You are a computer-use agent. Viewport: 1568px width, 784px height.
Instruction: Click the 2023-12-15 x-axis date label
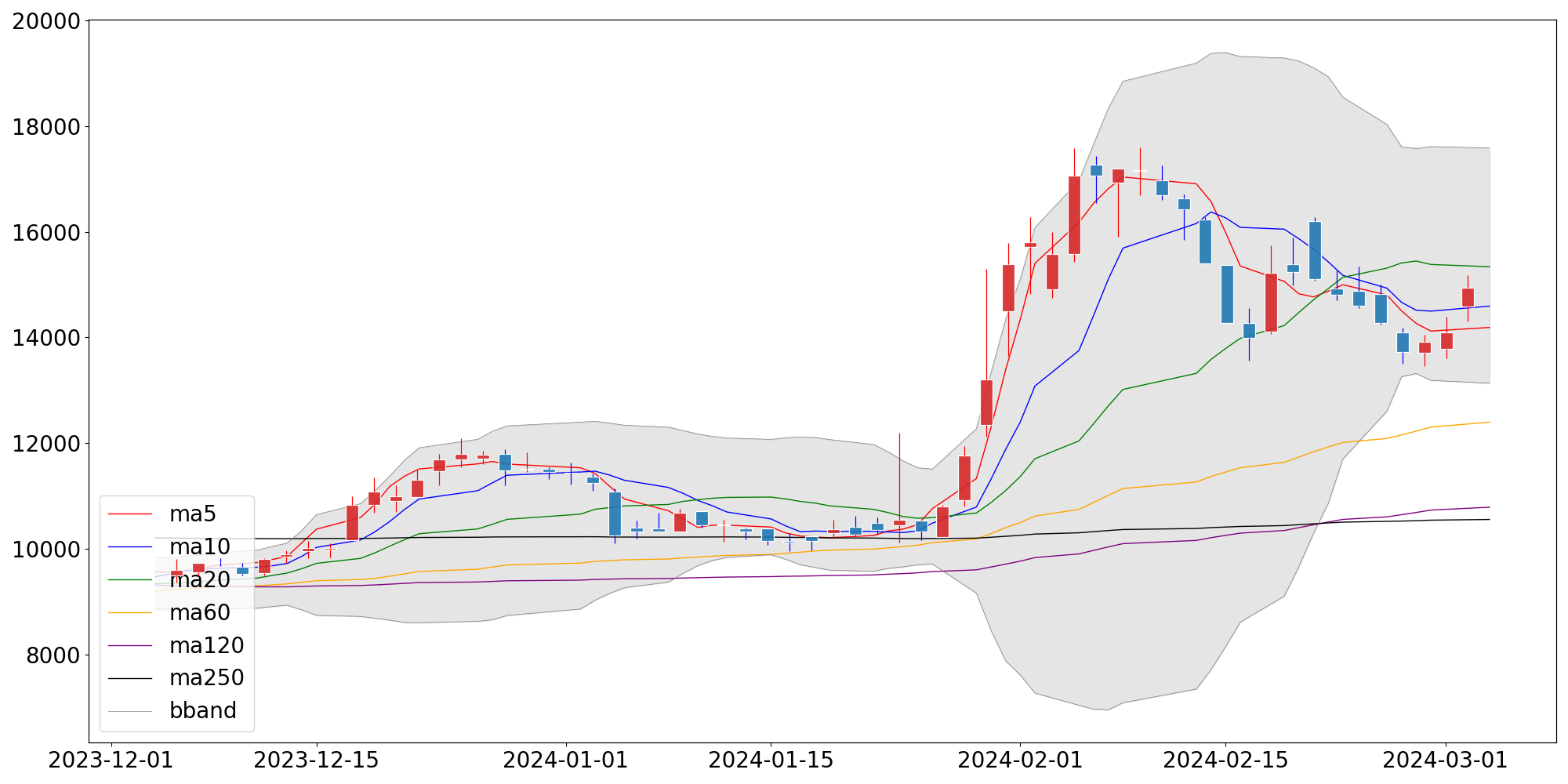[x=316, y=760]
